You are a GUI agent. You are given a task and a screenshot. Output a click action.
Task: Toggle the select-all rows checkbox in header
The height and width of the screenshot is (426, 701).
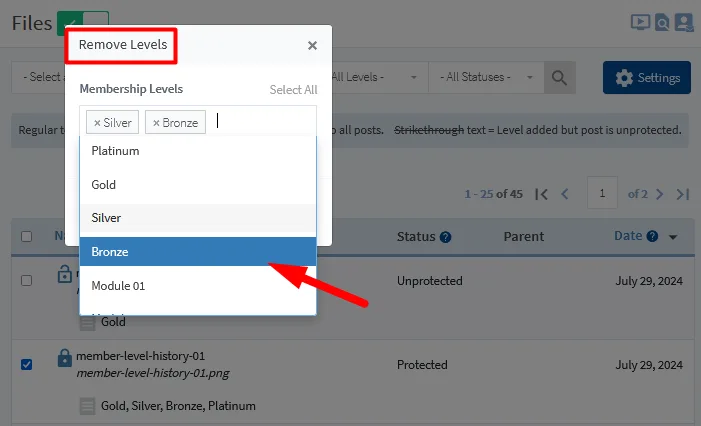[x=26, y=236]
